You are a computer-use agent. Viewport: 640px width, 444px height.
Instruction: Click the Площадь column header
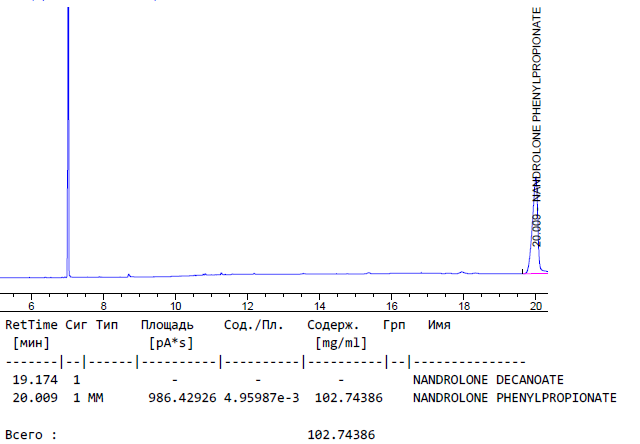click(167, 325)
